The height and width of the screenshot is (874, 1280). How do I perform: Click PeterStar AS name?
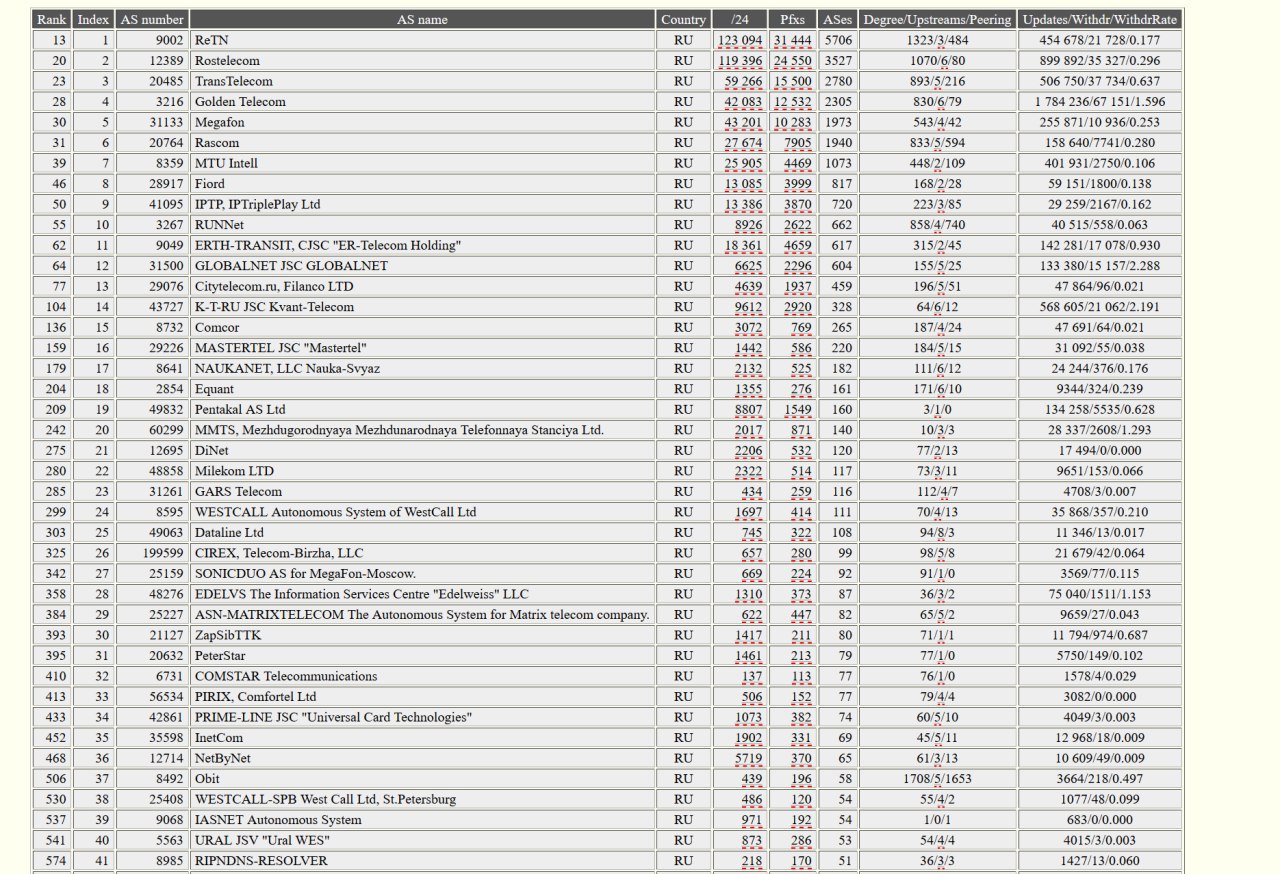pos(422,655)
